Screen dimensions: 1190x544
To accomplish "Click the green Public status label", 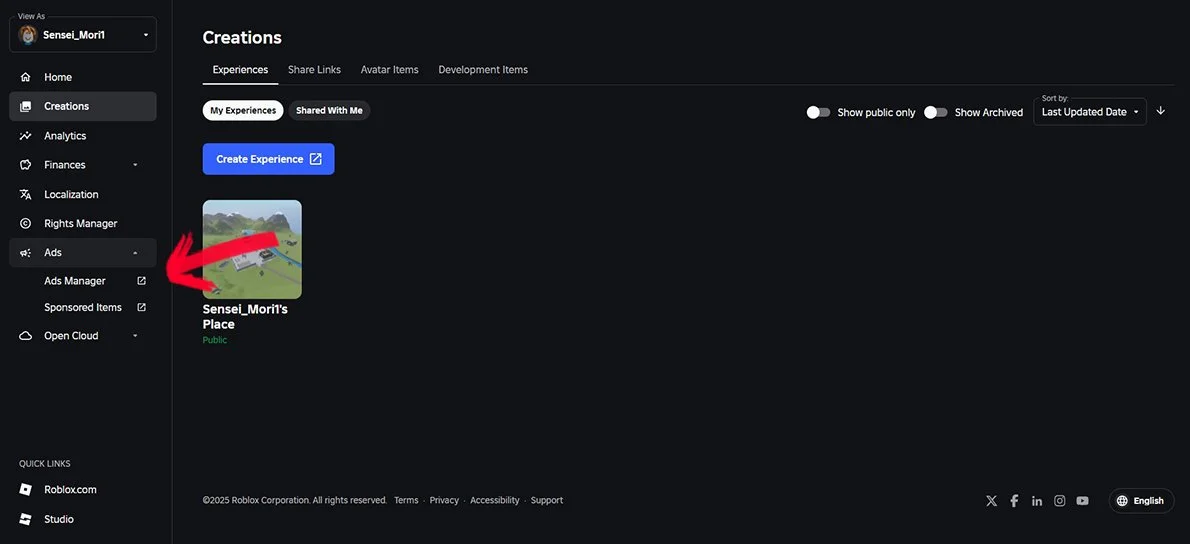I will (x=215, y=340).
